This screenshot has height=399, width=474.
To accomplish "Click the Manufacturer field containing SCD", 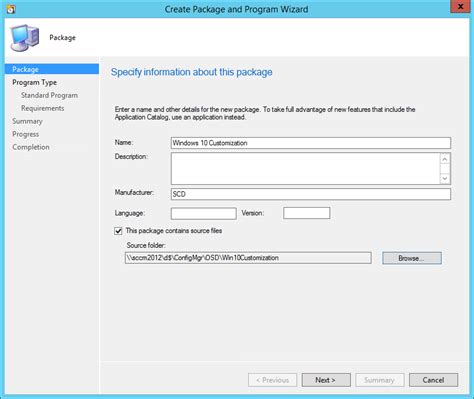I will (x=311, y=194).
